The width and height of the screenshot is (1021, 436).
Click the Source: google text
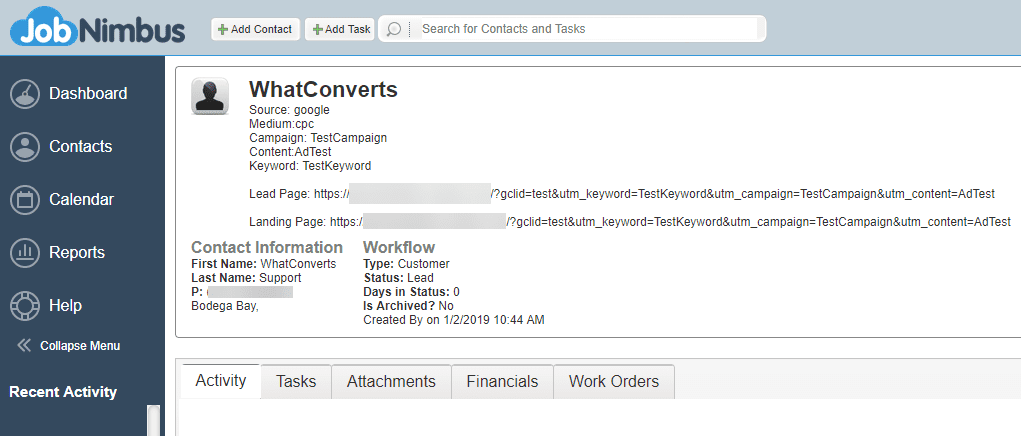point(289,110)
